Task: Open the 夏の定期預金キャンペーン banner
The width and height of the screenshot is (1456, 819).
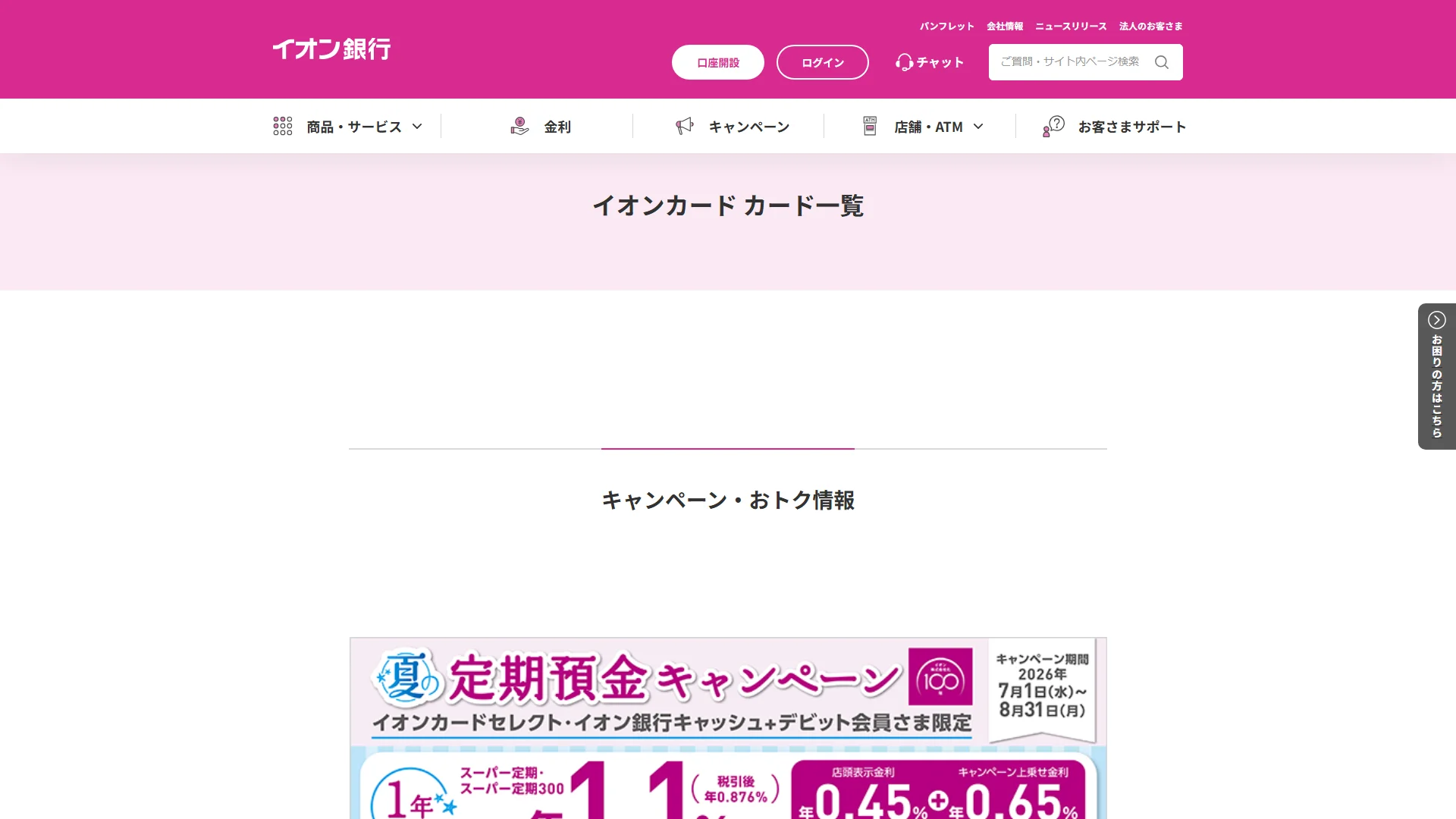Action: point(728,728)
